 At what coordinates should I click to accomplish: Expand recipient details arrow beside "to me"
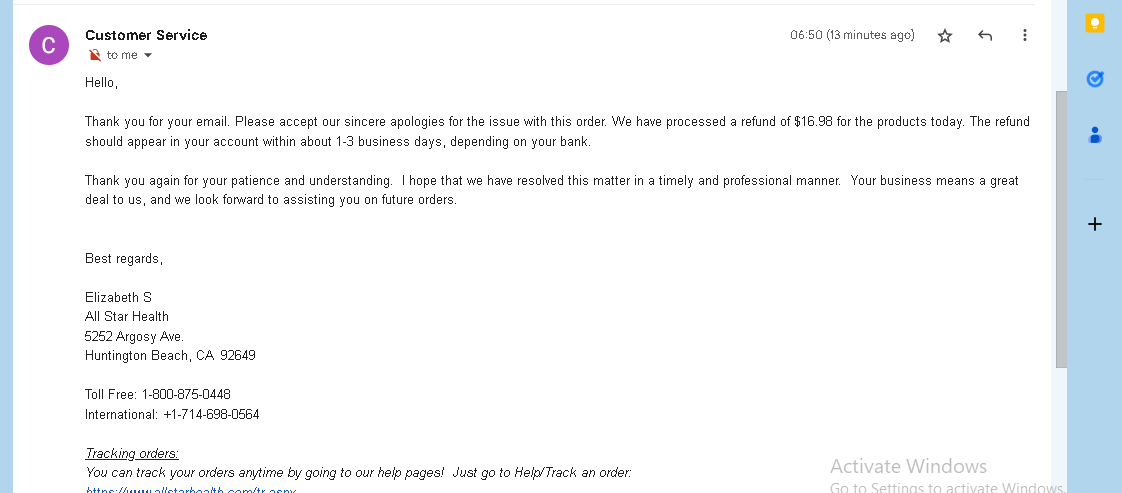click(x=148, y=55)
